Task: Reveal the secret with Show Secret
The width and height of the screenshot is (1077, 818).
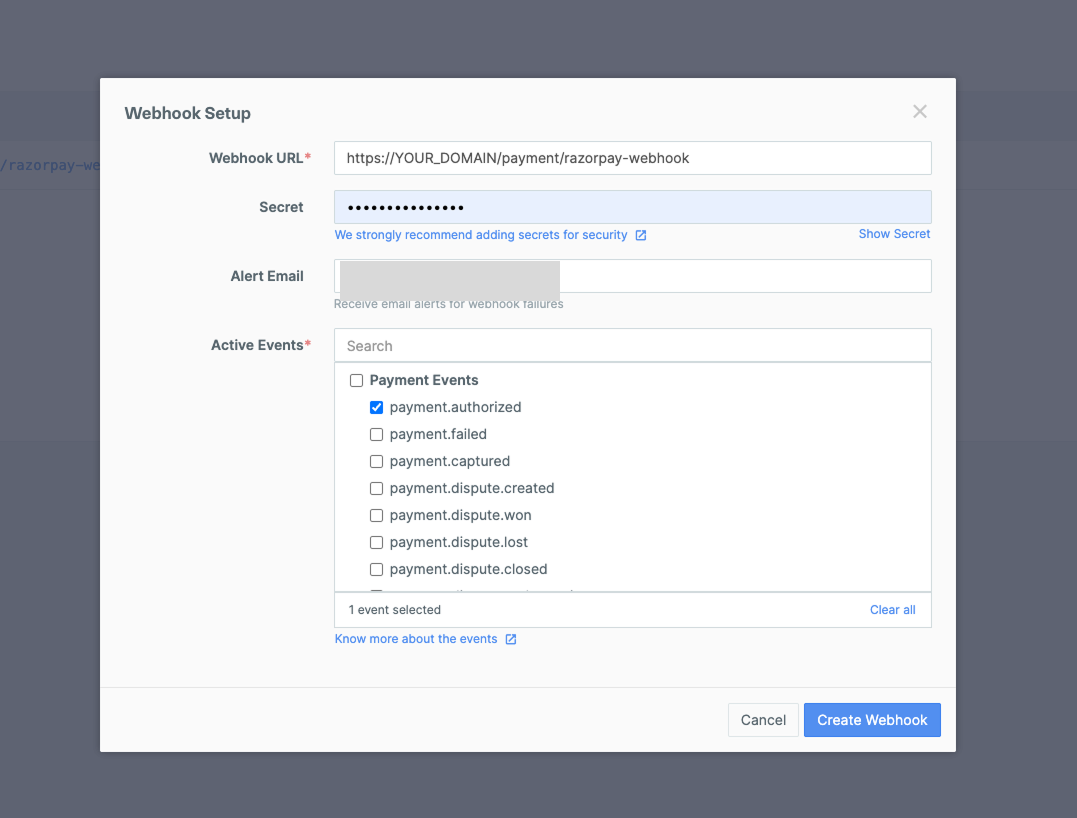Action: pyautogui.click(x=894, y=234)
